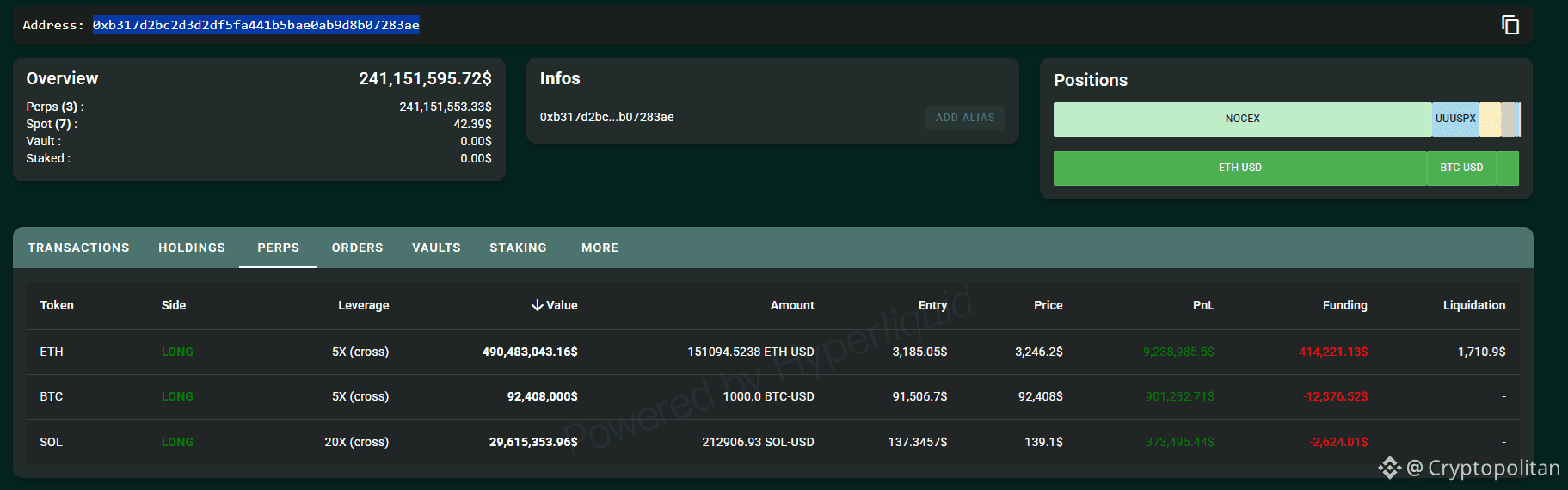Screen dimensions: 1568x490
Task: Click the Add Alias button
Action: [x=965, y=118]
